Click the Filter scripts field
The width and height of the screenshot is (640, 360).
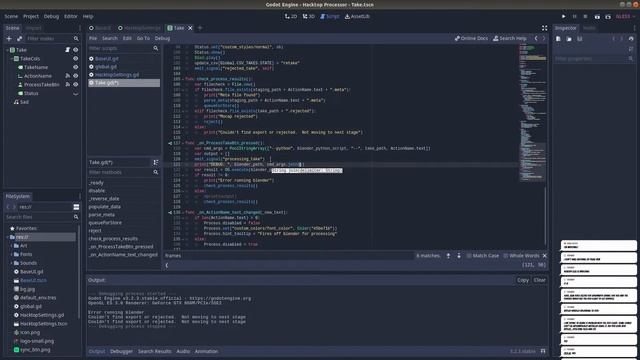124,48
